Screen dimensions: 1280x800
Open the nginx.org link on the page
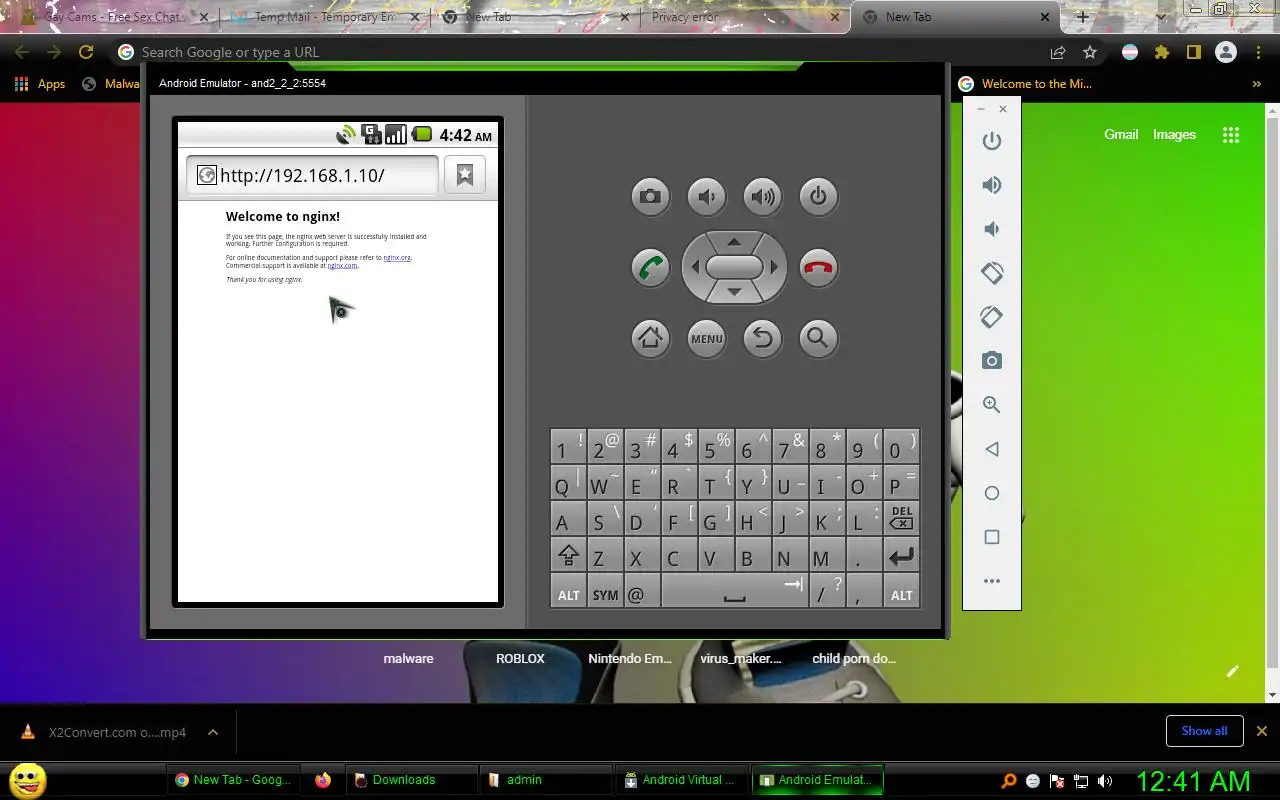tap(397, 258)
